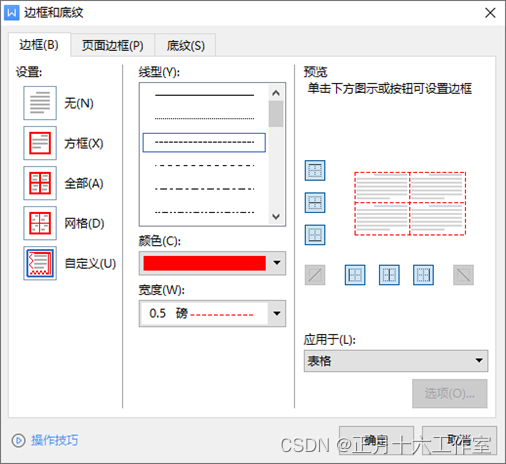
Task: Select the dash-dot-dot line style
Action: point(204,212)
